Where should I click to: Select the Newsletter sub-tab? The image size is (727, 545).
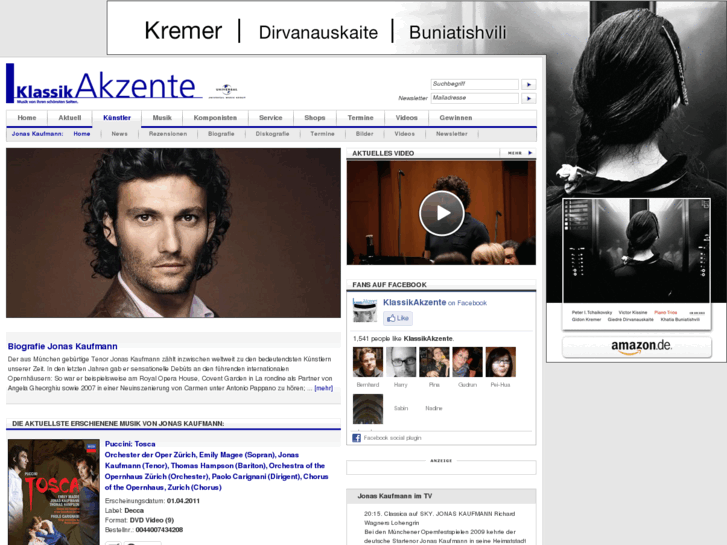tap(452, 134)
